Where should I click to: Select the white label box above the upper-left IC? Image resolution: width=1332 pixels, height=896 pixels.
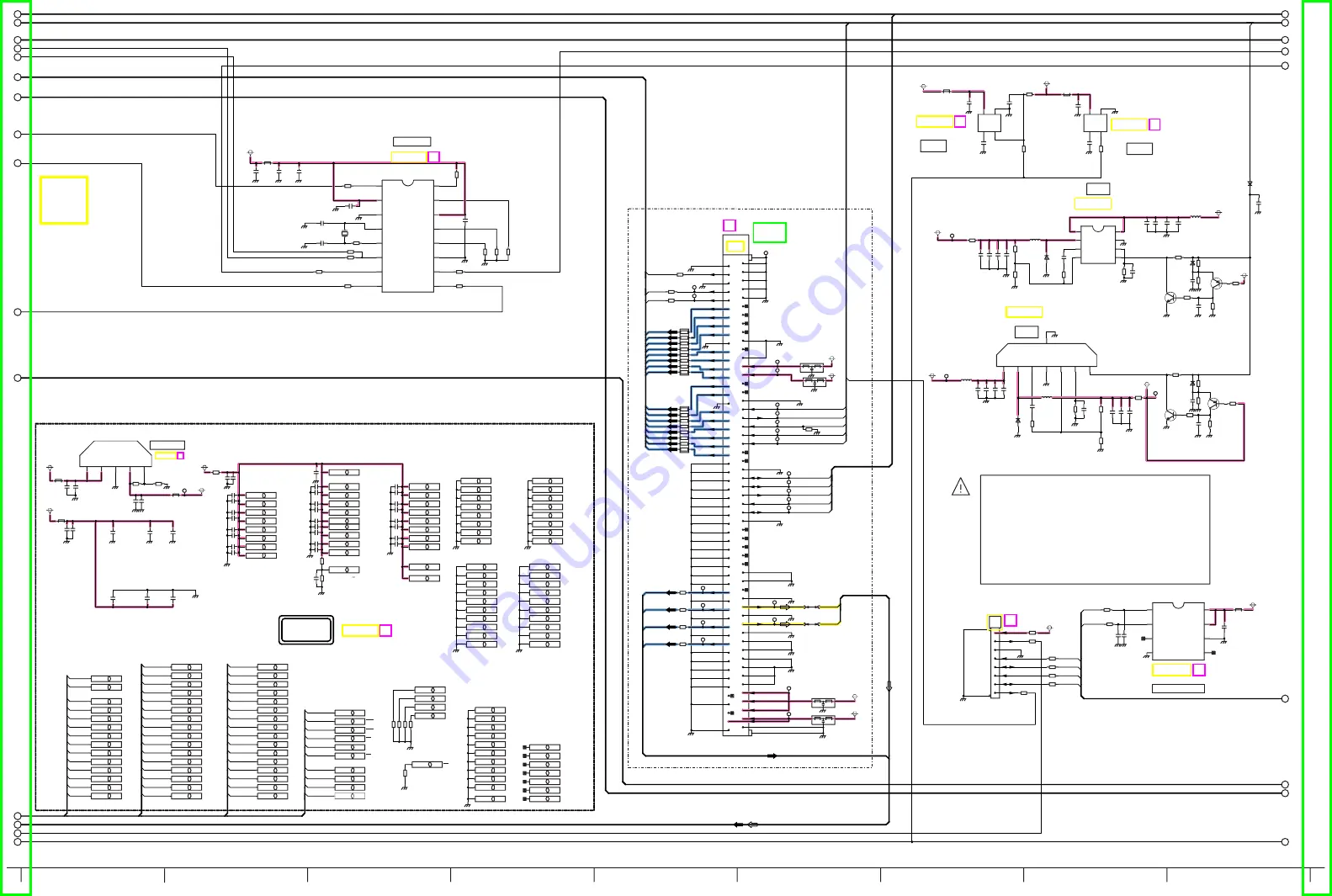[412, 141]
